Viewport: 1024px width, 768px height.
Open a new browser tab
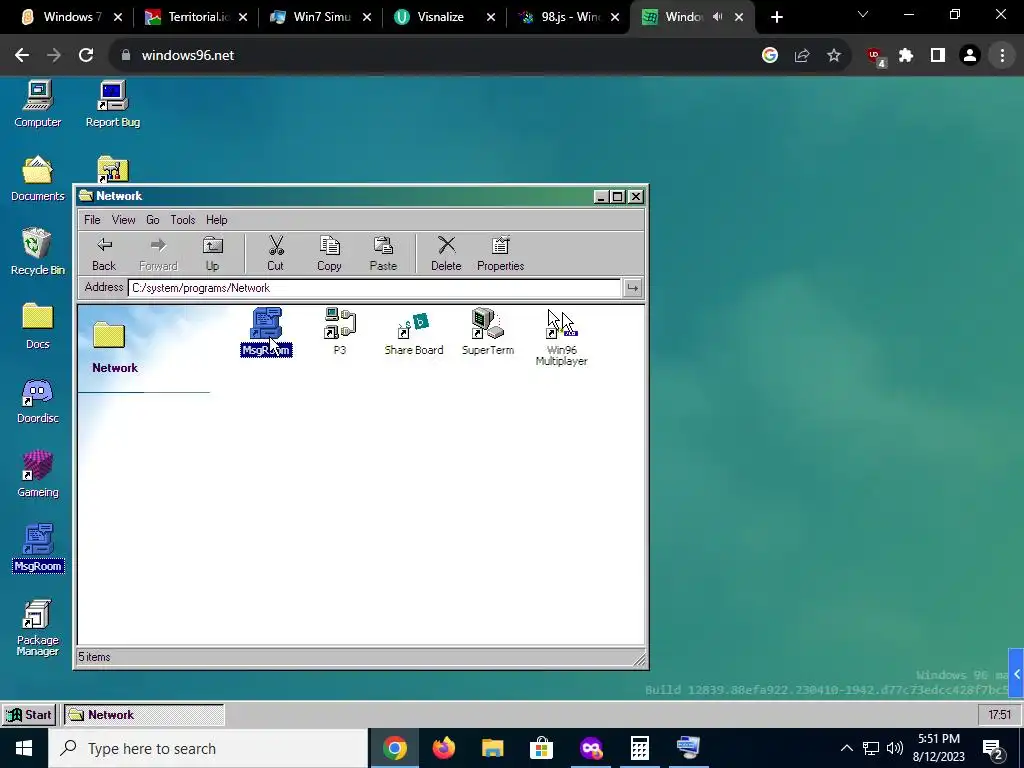click(776, 17)
